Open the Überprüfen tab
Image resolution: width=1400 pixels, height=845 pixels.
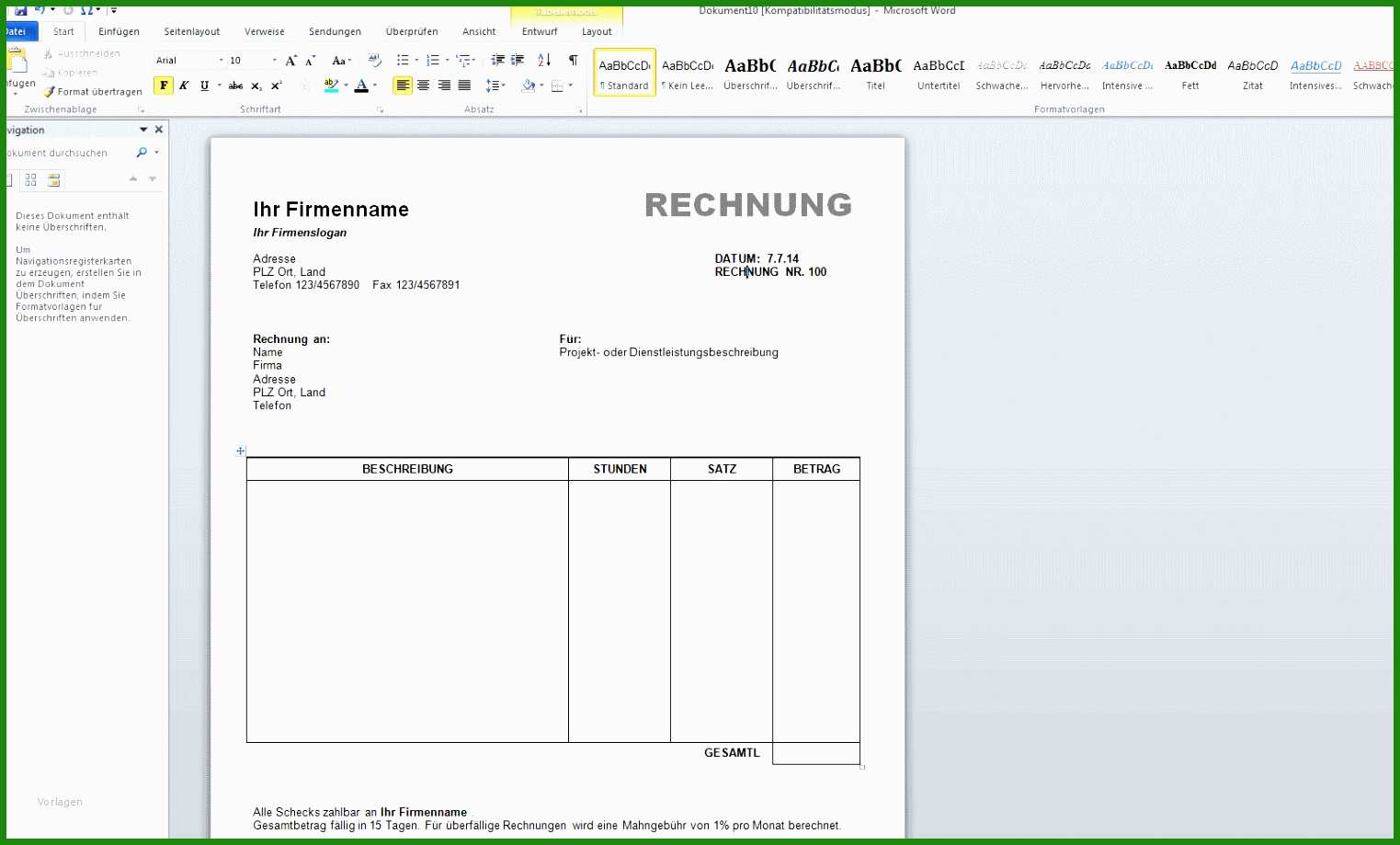[x=412, y=31]
